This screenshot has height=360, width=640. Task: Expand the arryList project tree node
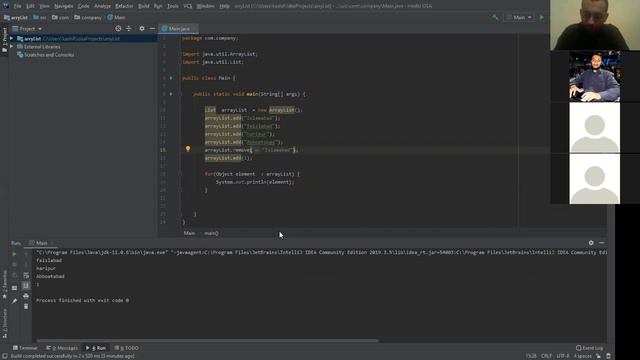point(11,38)
